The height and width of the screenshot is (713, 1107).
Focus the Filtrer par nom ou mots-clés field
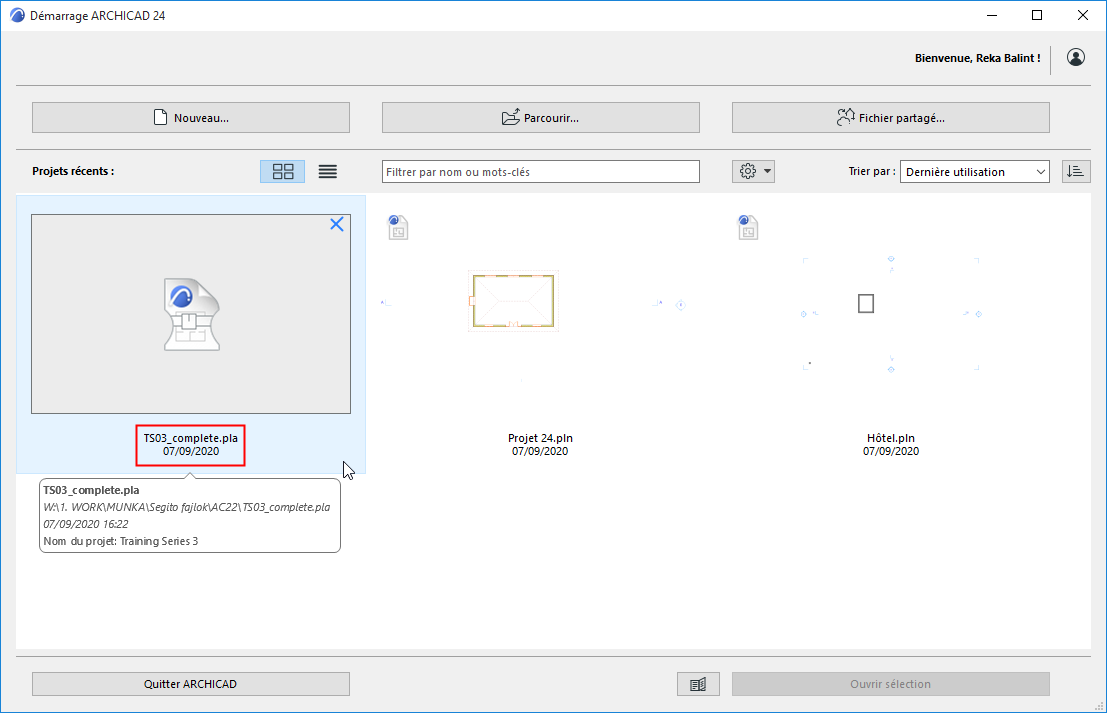541,172
